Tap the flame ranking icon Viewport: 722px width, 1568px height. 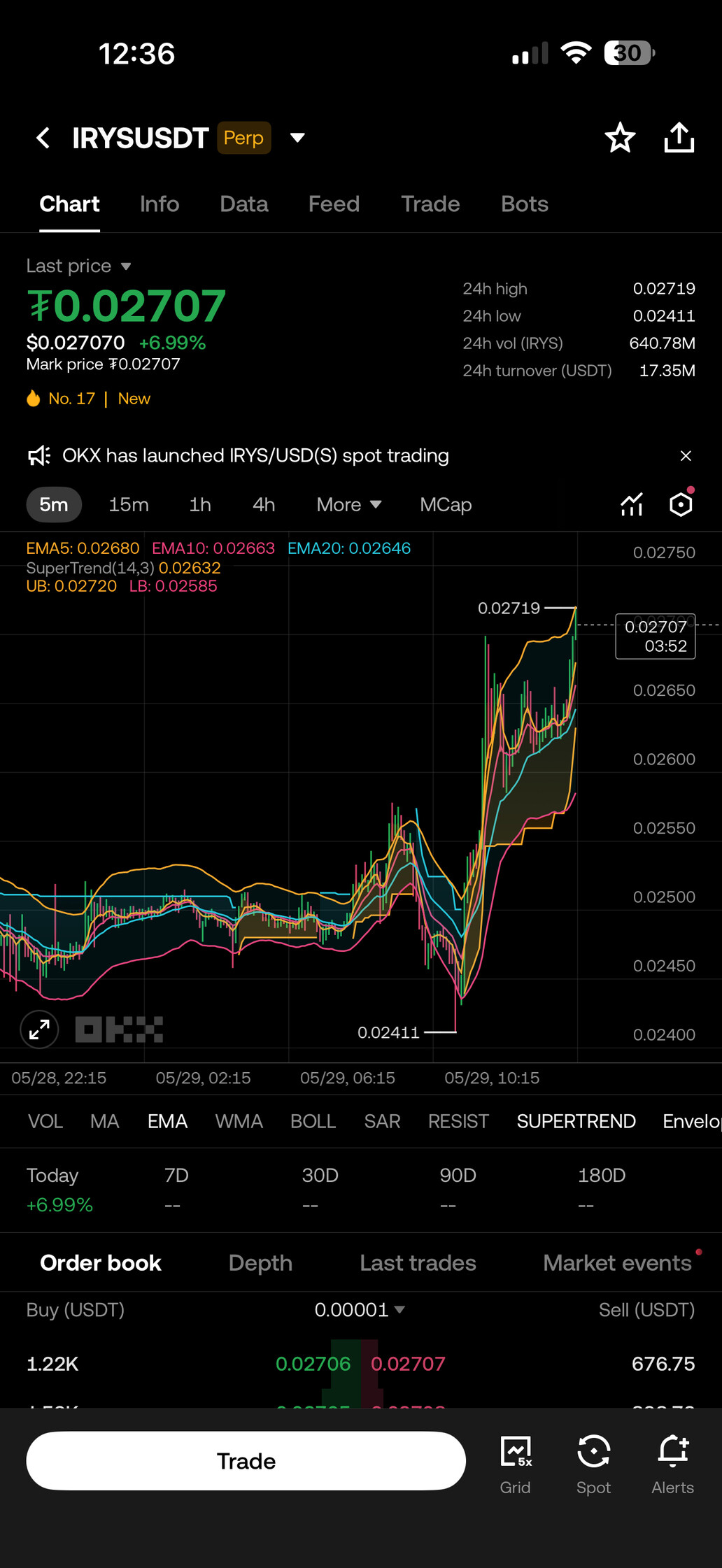(34, 399)
